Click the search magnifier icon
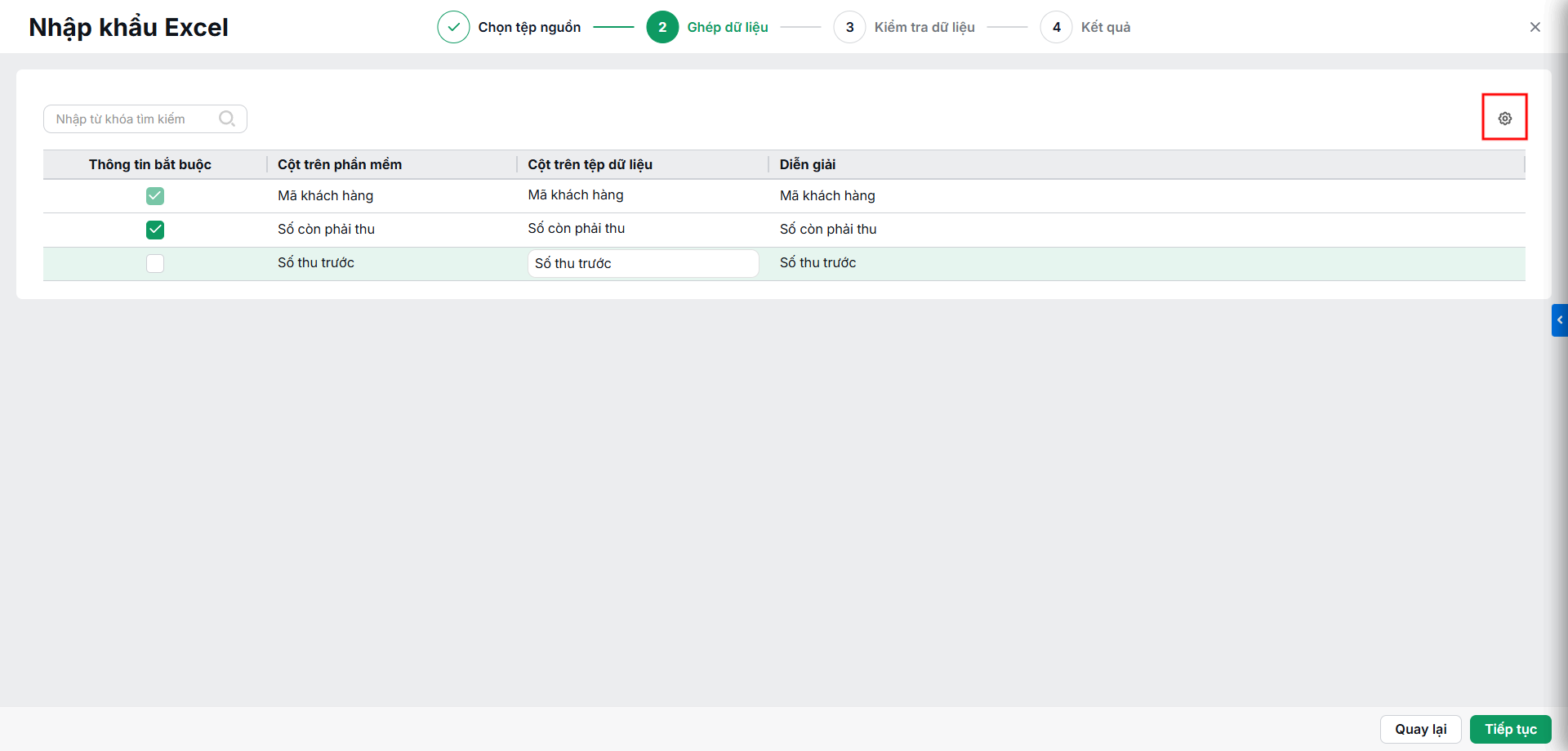The width and height of the screenshot is (1568, 751). point(227,118)
